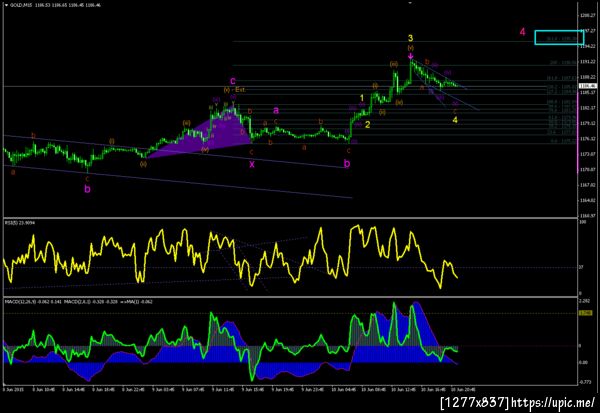Select the large magenta label c at the 9 Jun high
The height and width of the screenshot is (413, 600).
233,81
